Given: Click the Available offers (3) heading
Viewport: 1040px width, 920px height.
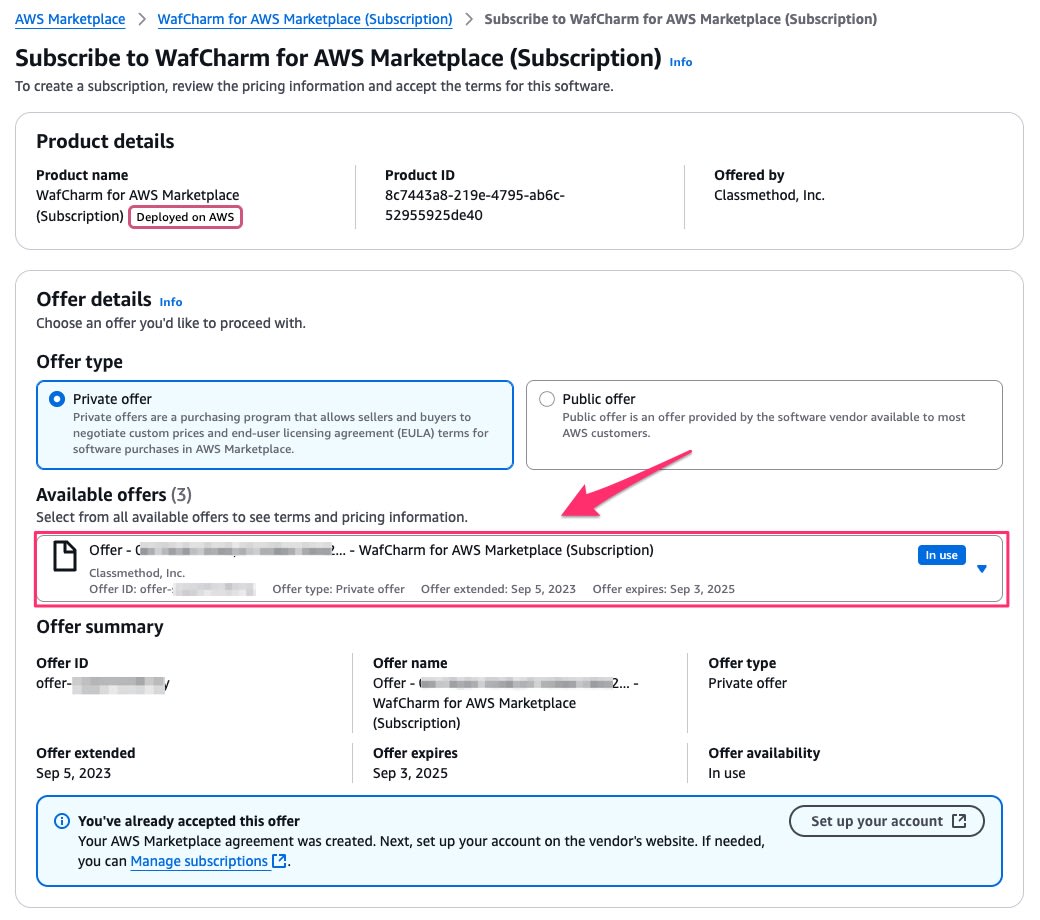Looking at the screenshot, I should click(114, 495).
